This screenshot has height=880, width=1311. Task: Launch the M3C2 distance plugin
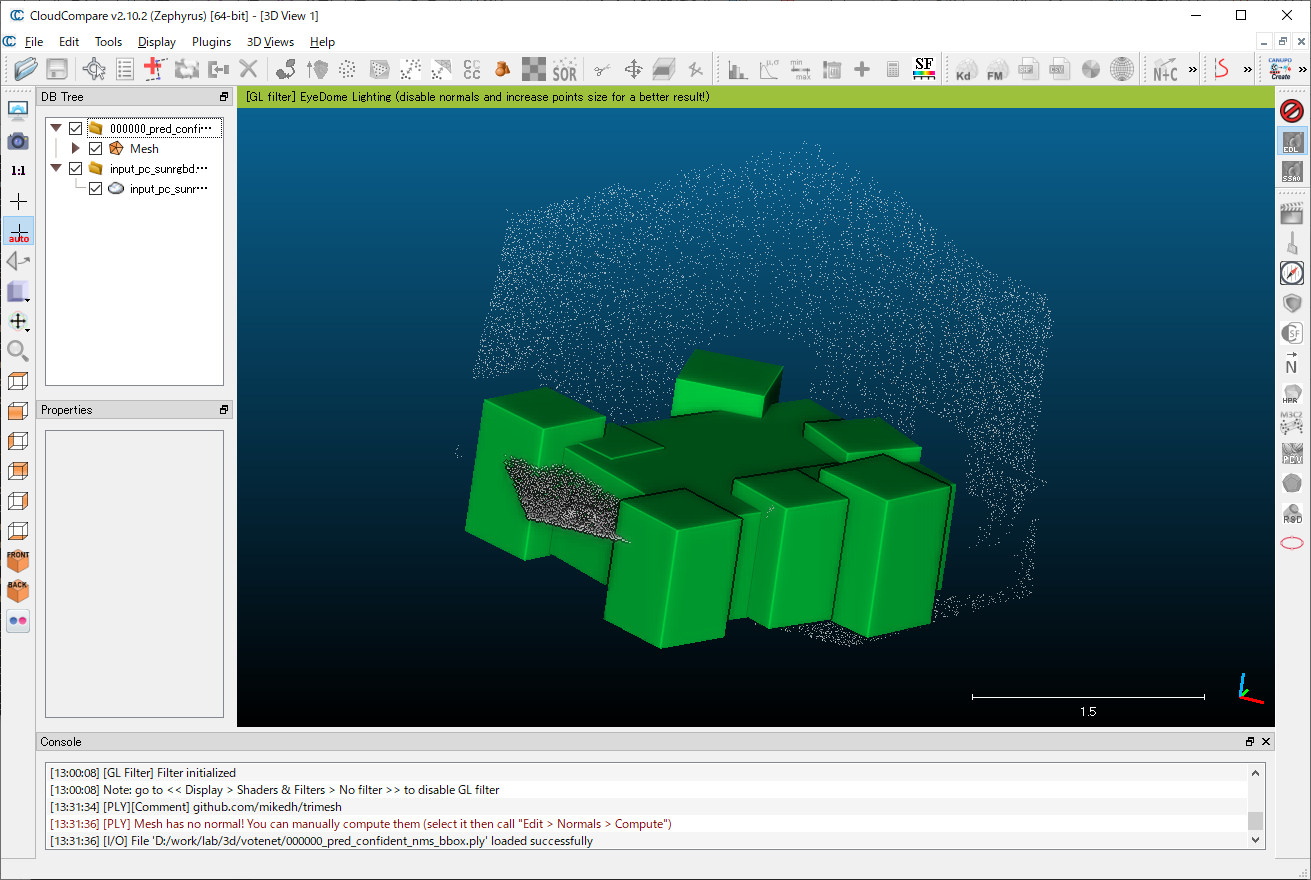(1291, 424)
